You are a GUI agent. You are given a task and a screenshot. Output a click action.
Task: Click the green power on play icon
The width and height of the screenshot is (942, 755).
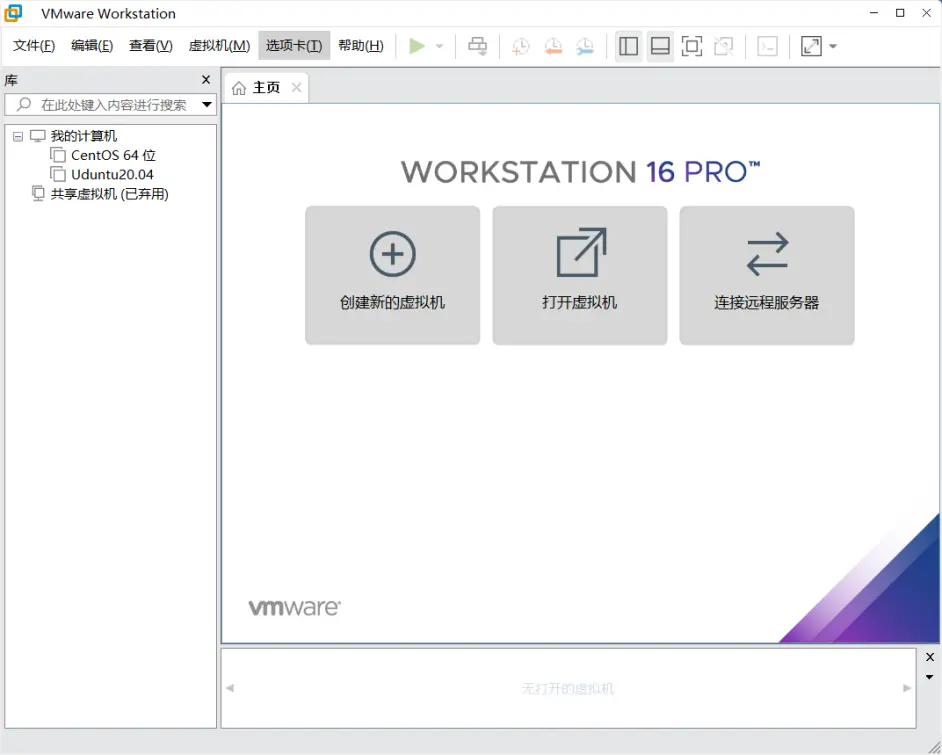pos(417,46)
